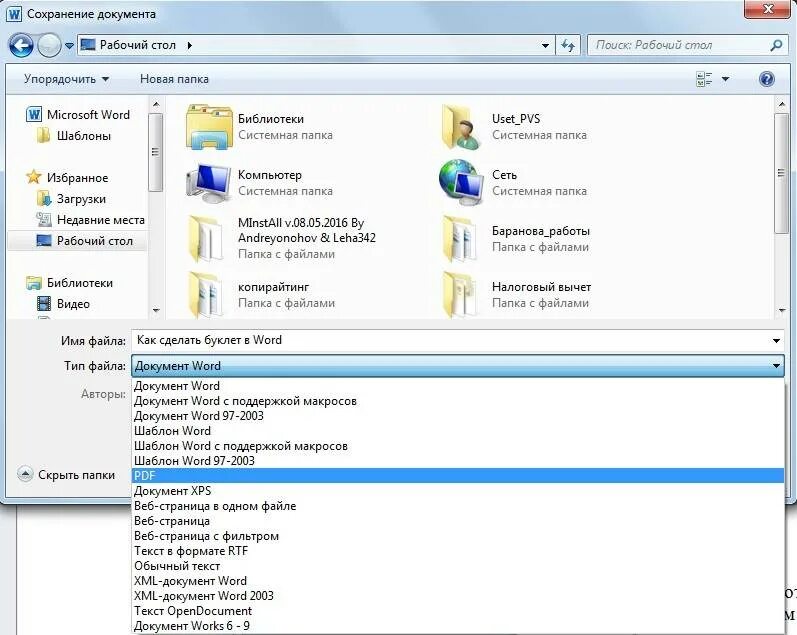The image size is (797, 635).
Task: Select Веб-страница с фильтром option
Action: (457, 536)
